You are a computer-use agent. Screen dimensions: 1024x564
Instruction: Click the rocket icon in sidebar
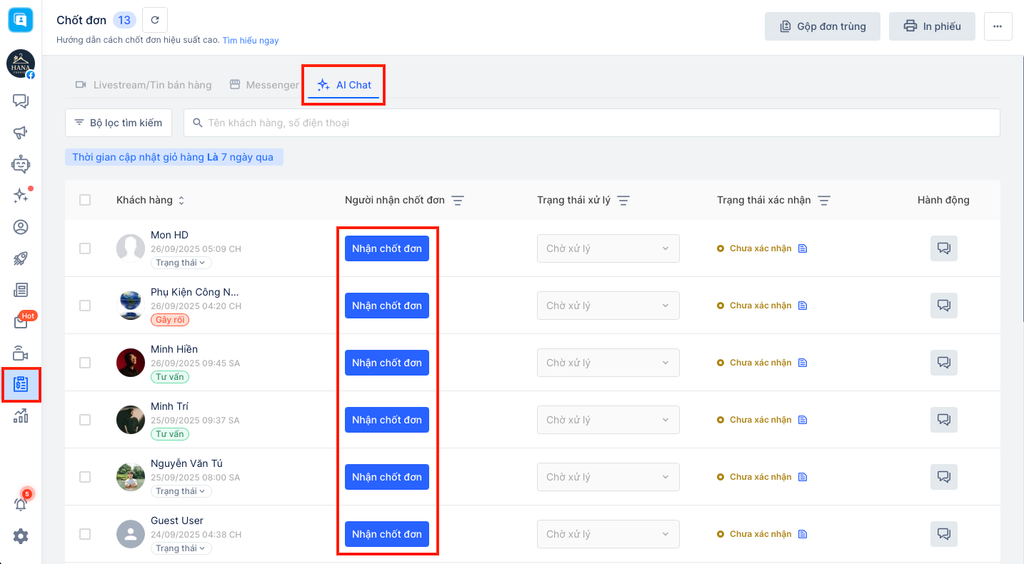click(20, 259)
